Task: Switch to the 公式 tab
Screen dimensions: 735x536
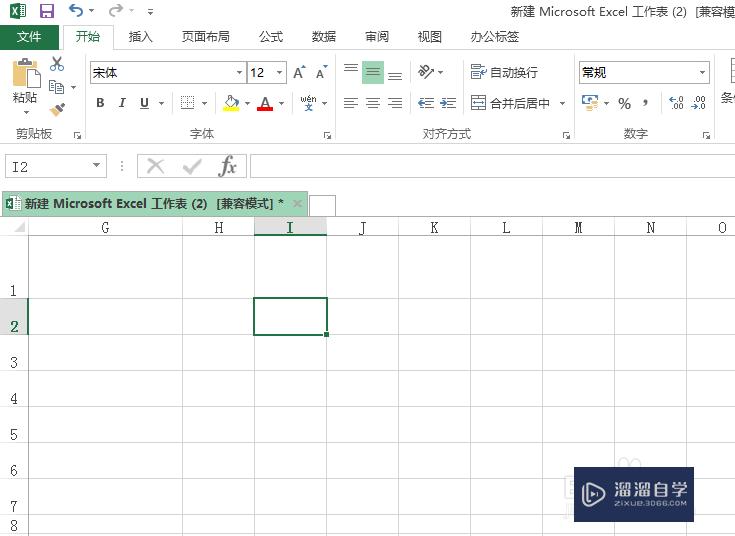Action: point(271,37)
